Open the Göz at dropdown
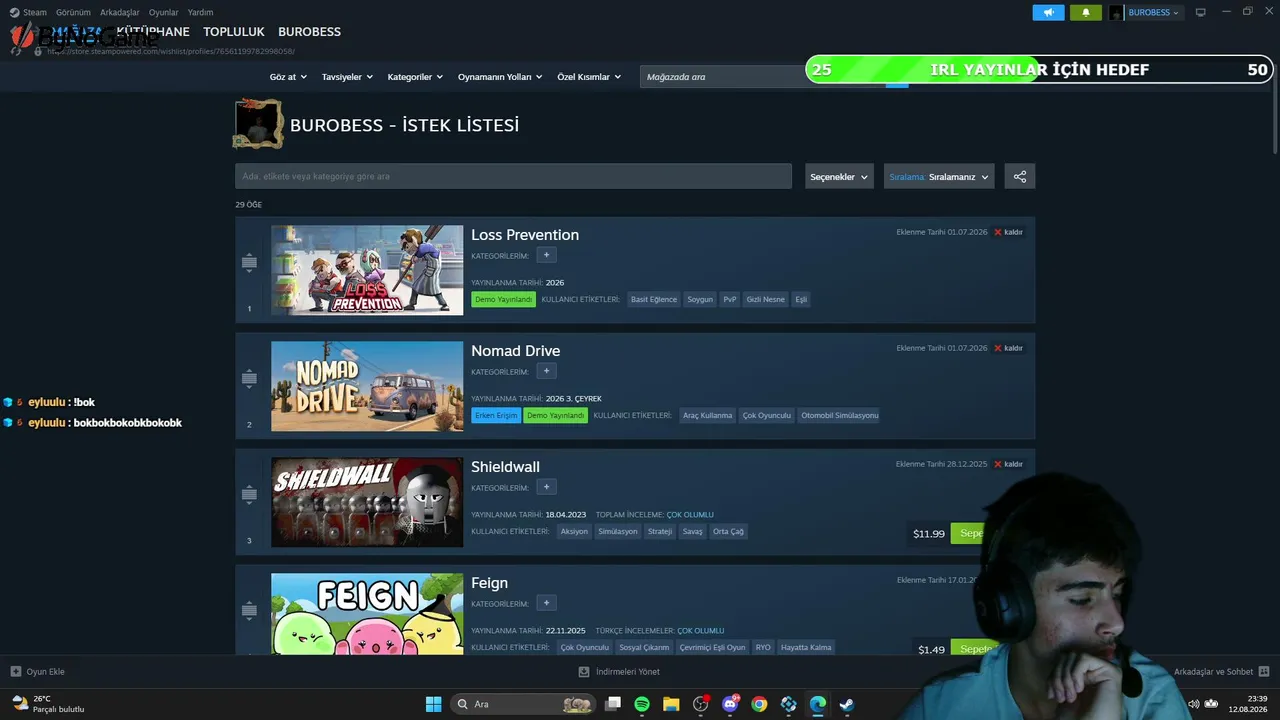Viewport: 1280px width, 720px height. pyautogui.click(x=287, y=77)
